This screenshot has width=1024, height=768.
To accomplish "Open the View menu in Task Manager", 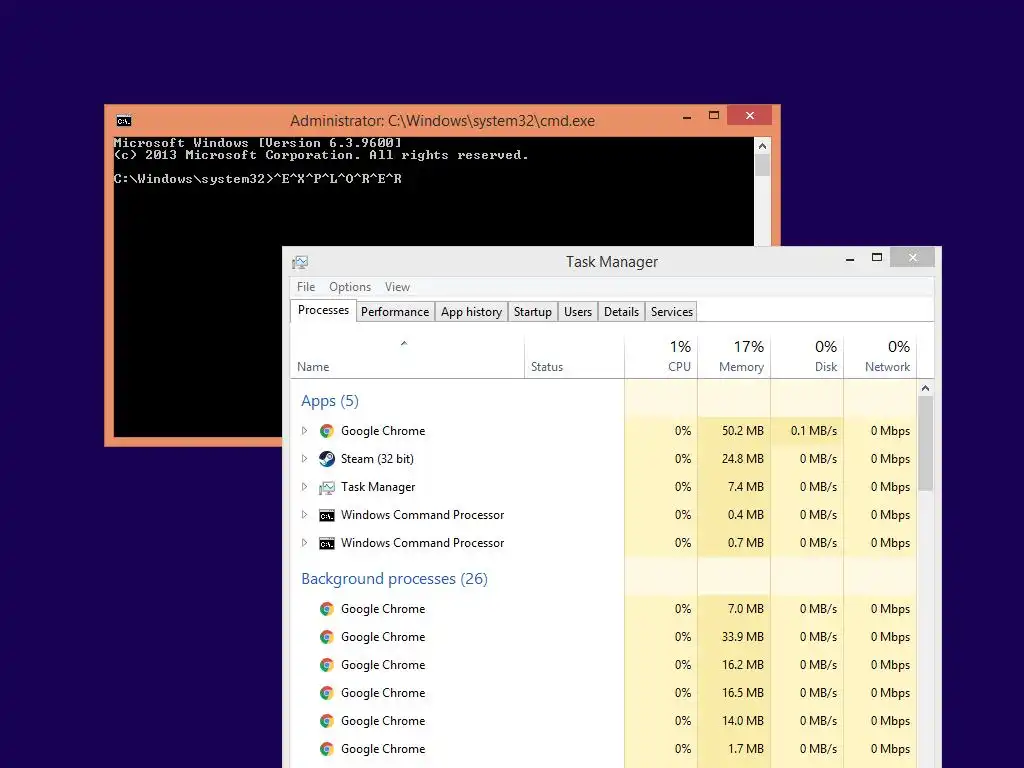I will coord(397,287).
